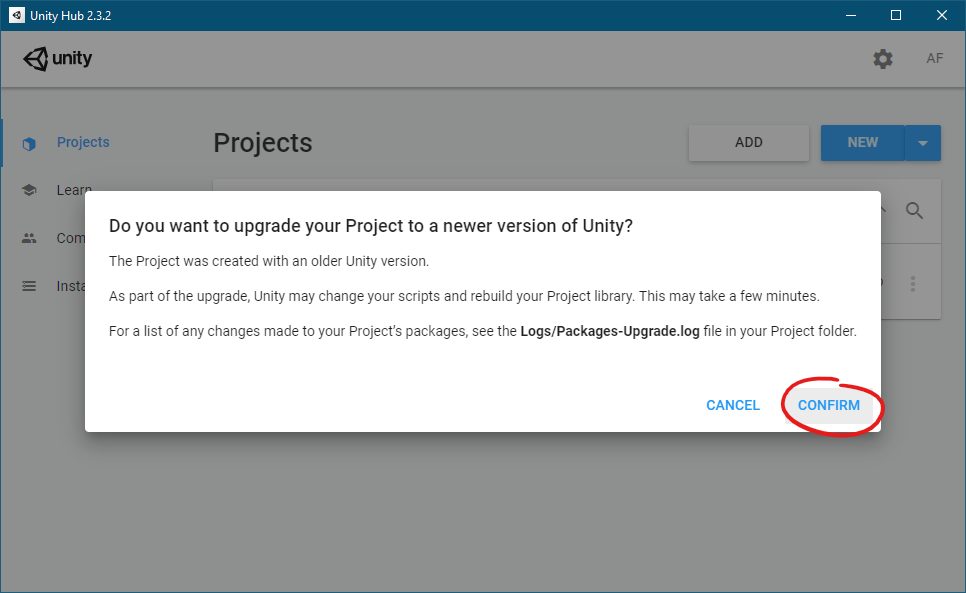The height and width of the screenshot is (593, 966).
Task: Open the Installs section icon
Action: tap(28, 285)
